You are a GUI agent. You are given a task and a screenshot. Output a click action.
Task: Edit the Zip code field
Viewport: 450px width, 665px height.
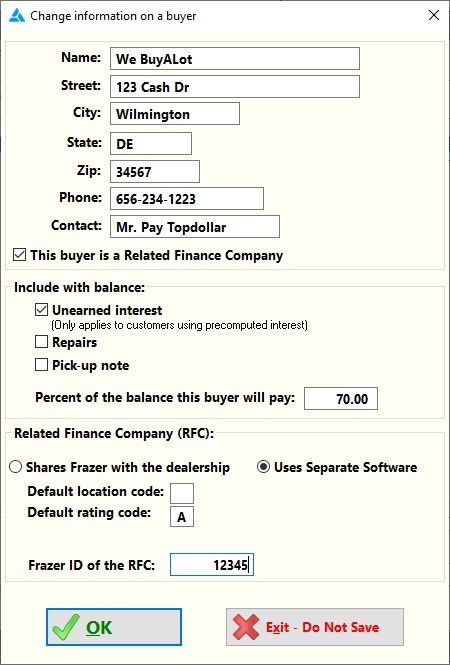coord(155,171)
